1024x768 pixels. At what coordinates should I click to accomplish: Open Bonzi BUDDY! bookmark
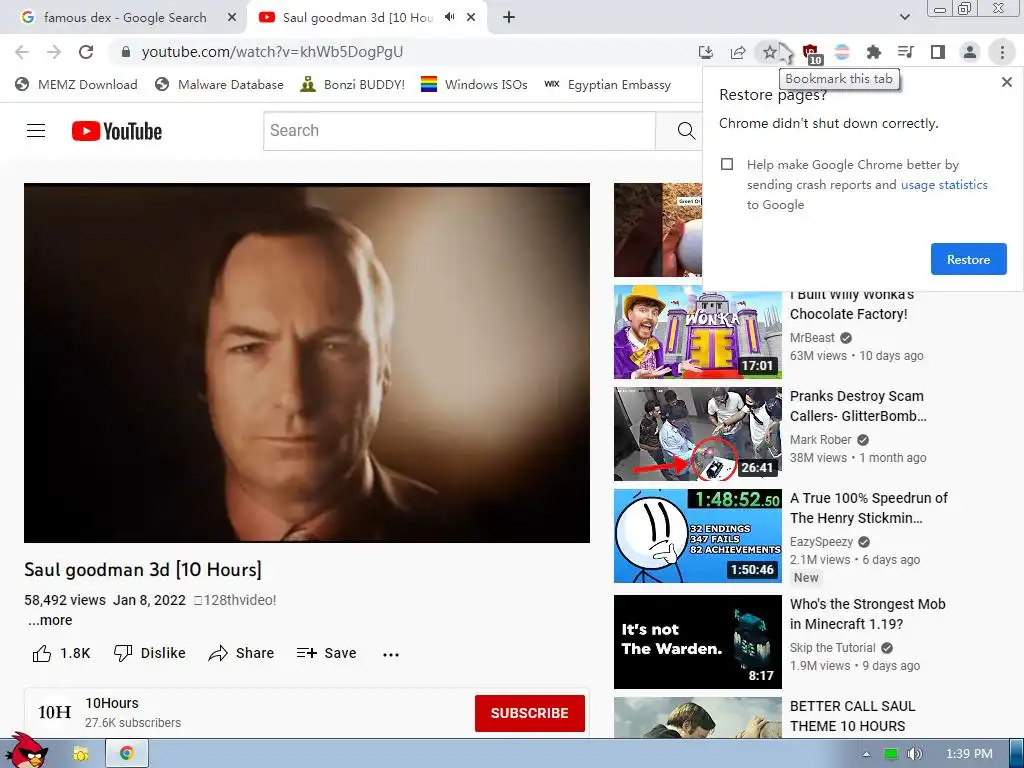[x=353, y=84]
